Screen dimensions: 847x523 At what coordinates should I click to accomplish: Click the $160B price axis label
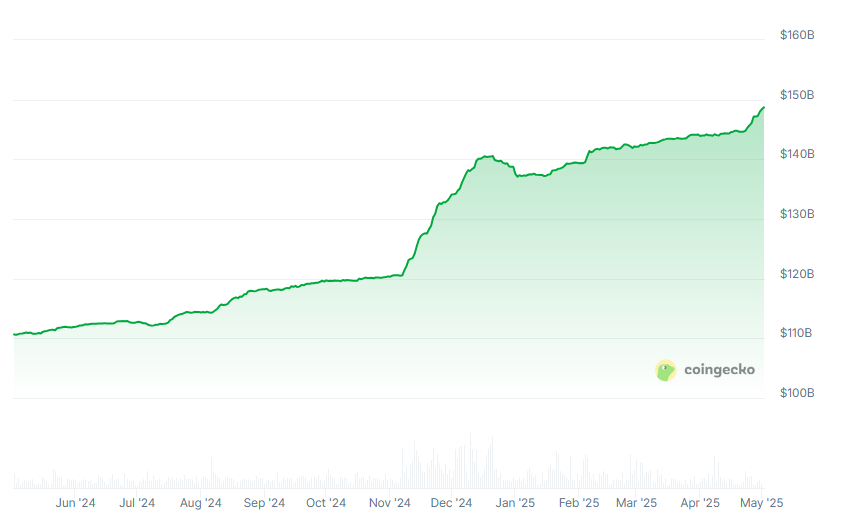pyautogui.click(x=797, y=36)
